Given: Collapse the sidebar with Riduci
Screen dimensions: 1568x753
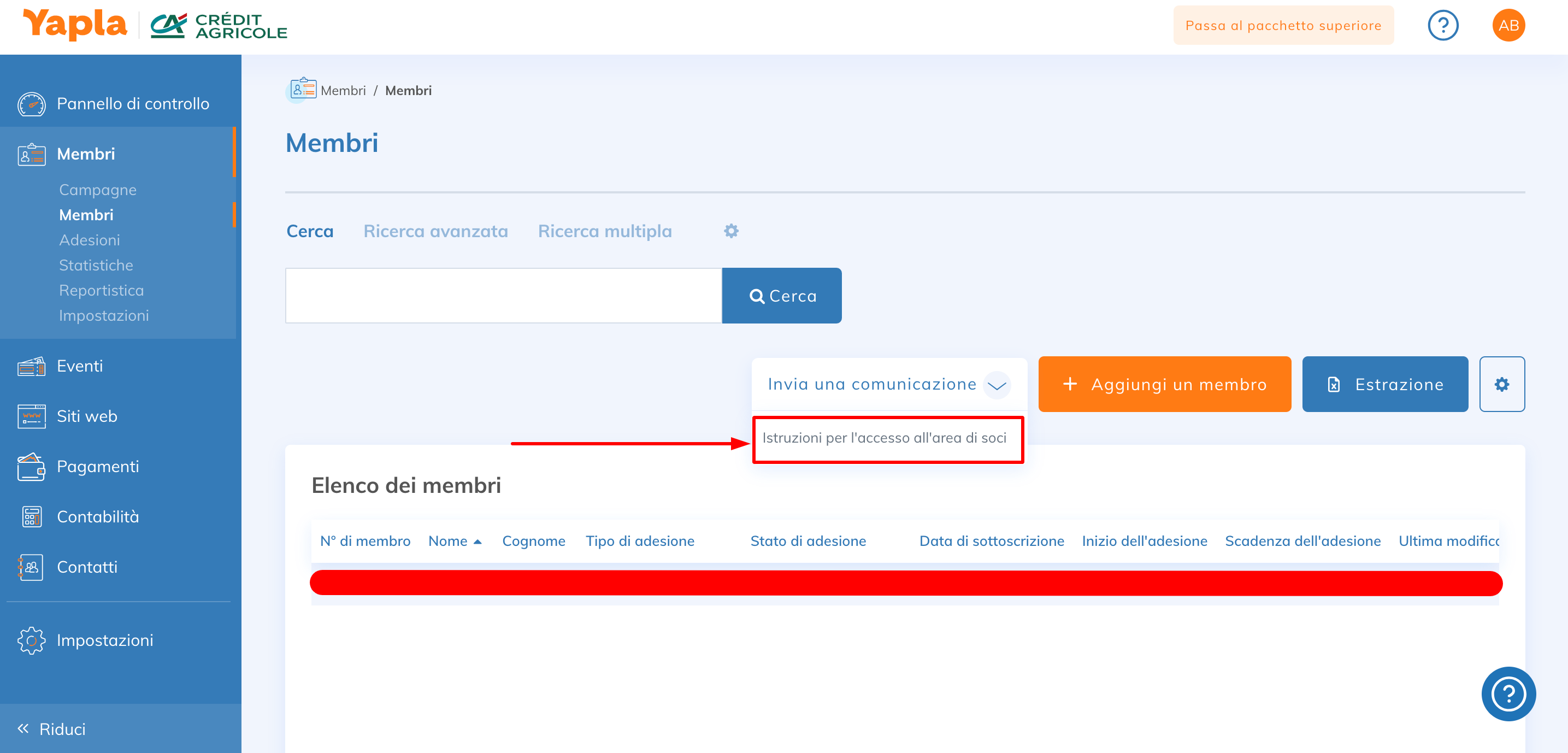Looking at the screenshot, I should [x=52, y=728].
